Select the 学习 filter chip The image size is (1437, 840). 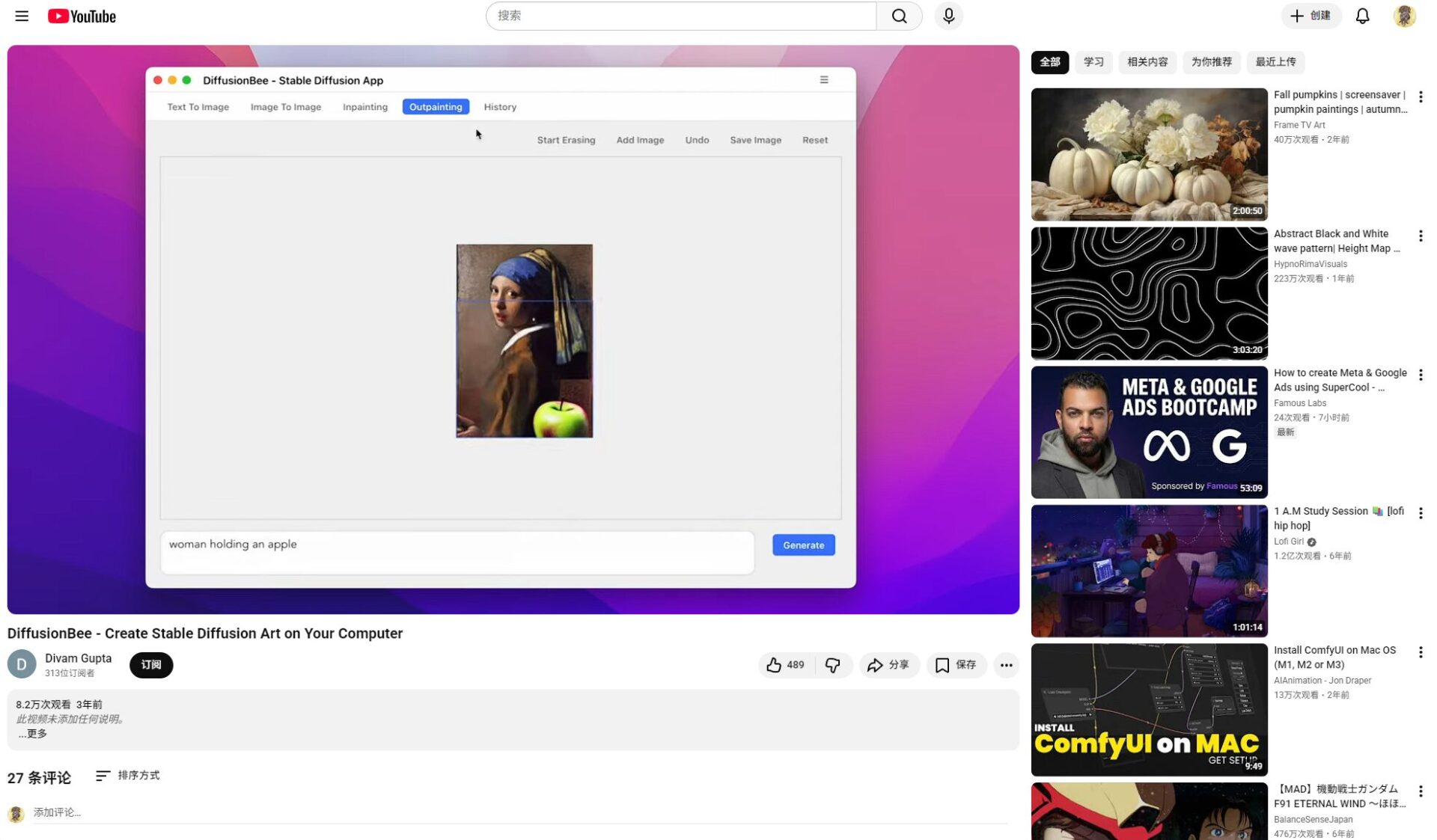1093,62
